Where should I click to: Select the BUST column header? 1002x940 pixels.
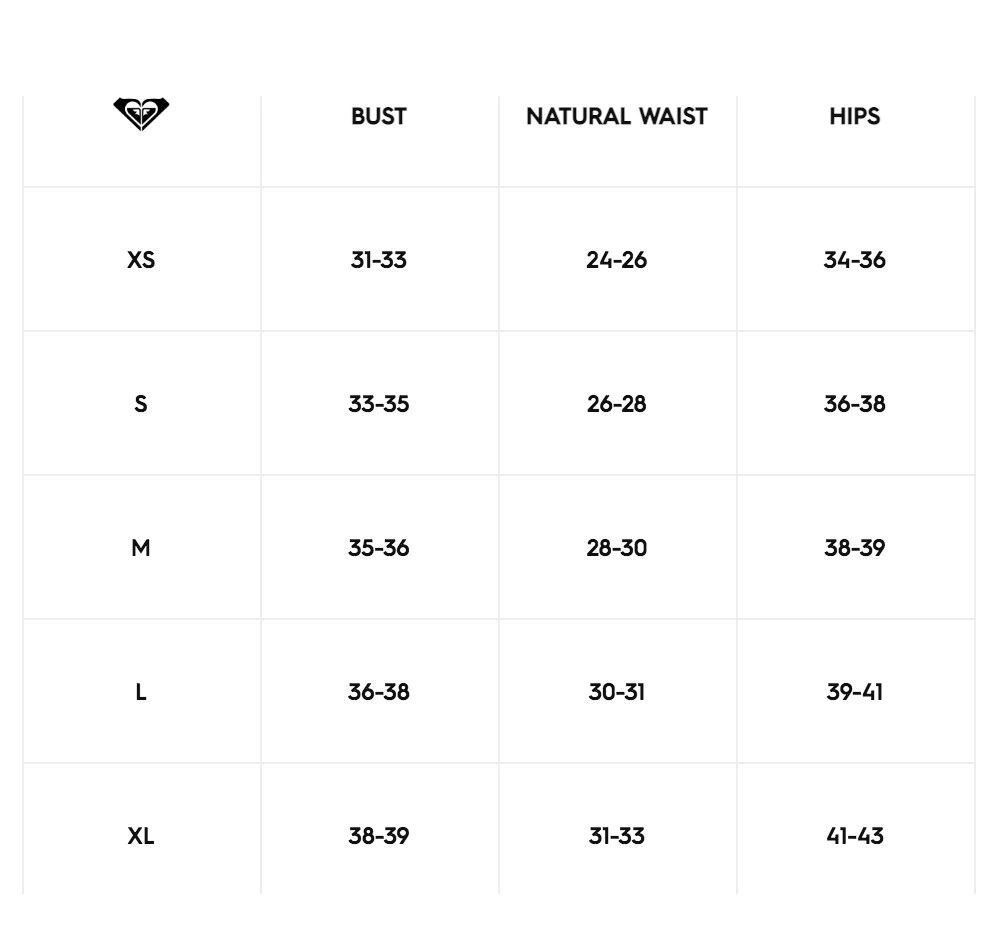[379, 116]
